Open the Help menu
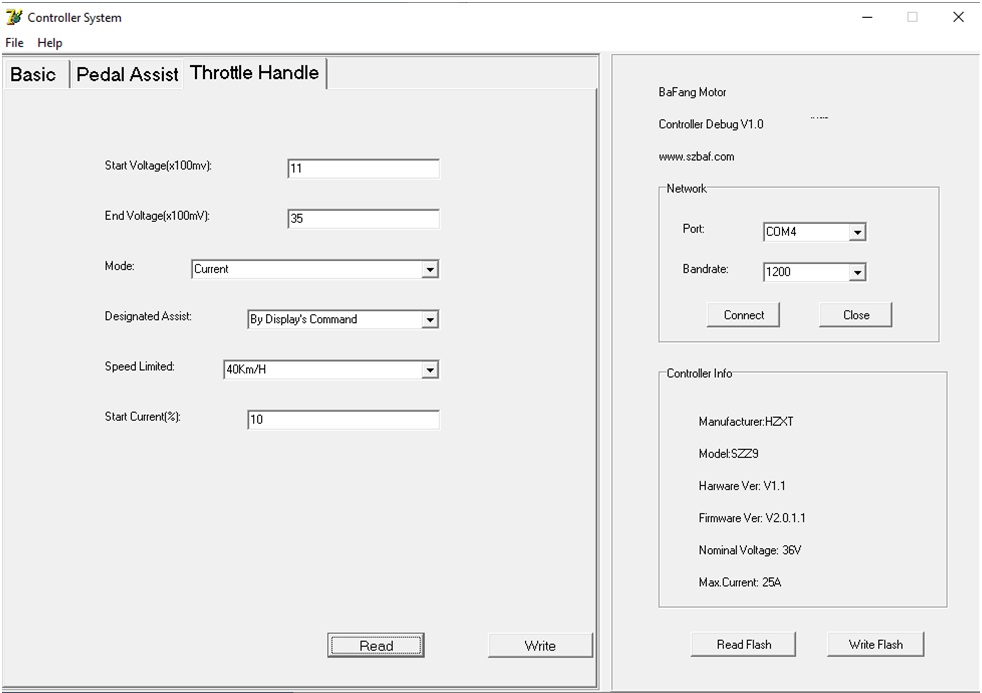 pos(49,43)
